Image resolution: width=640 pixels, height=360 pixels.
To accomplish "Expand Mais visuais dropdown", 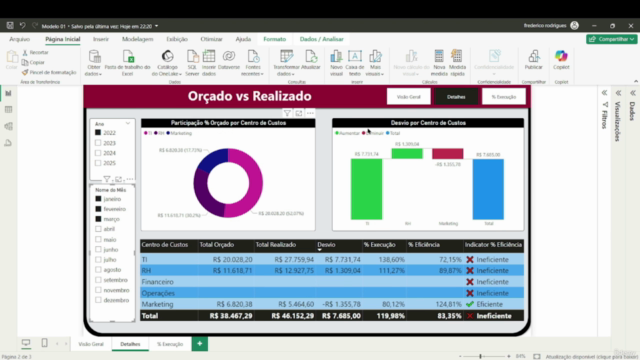I will (375, 74).
